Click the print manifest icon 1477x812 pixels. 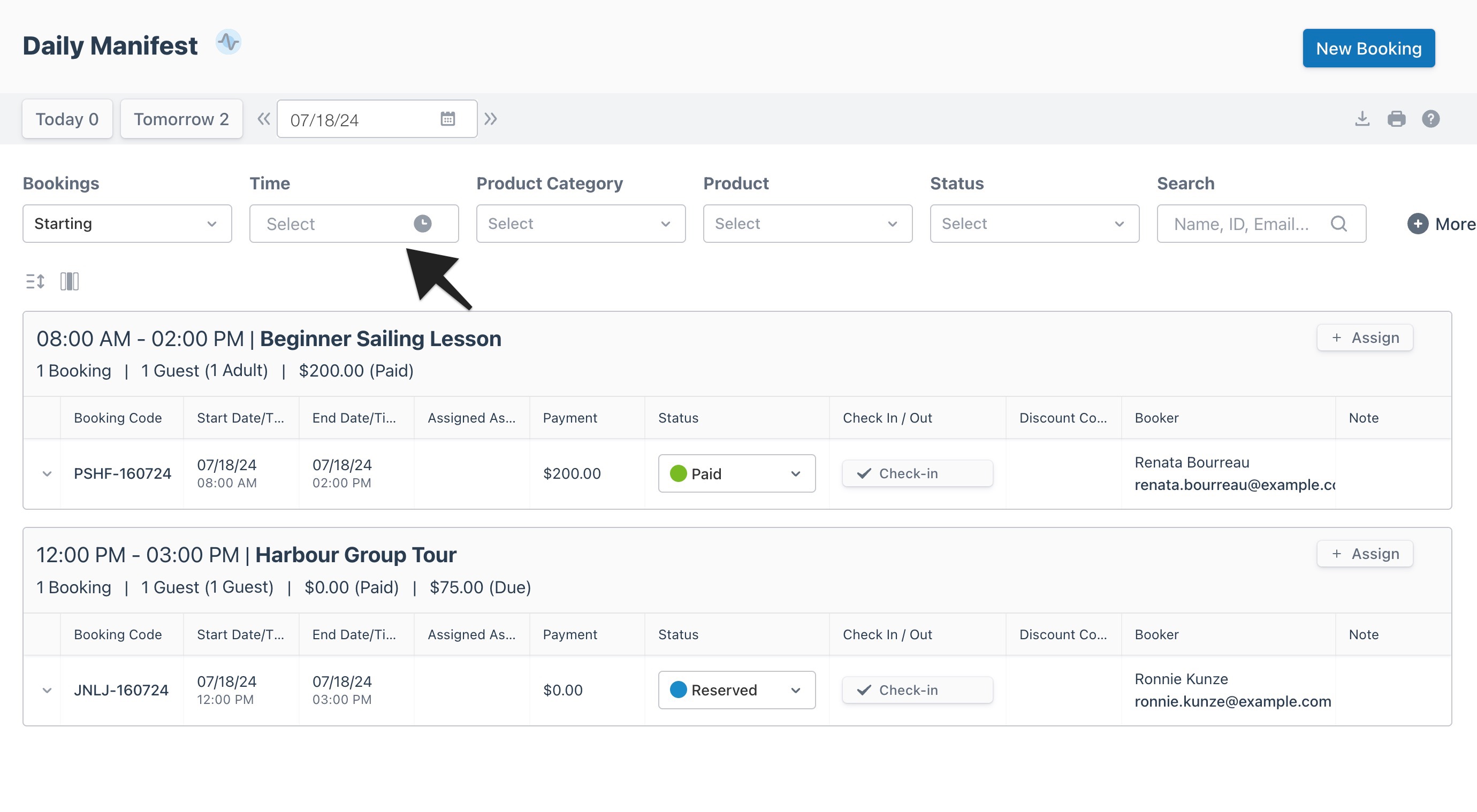[x=1396, y=119]
